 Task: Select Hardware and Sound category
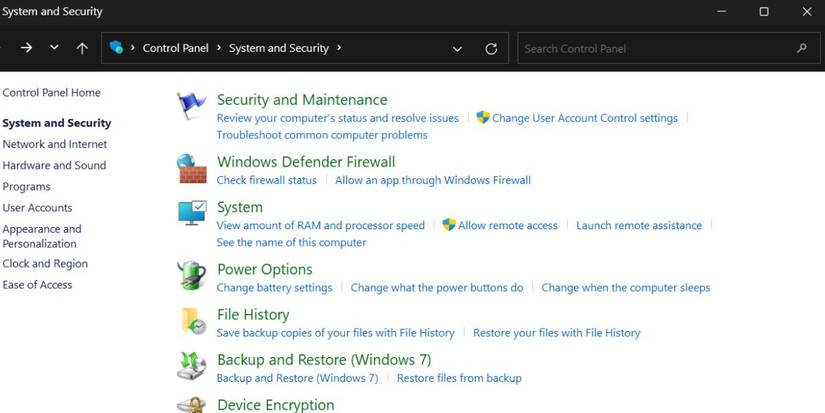click(x=54, y=165)
